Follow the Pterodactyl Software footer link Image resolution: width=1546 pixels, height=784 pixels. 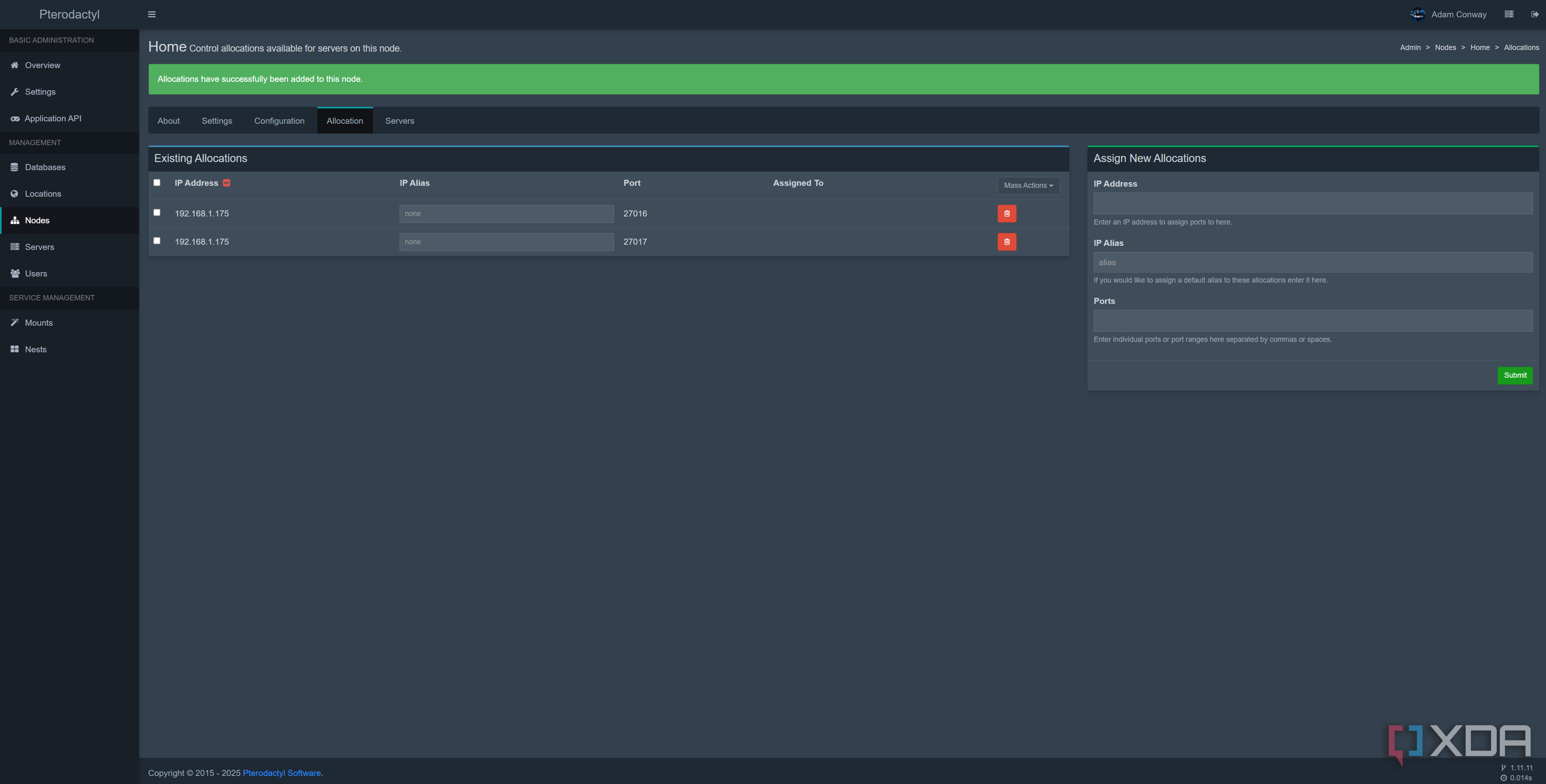pyautogui.click(x=281, y=773)
